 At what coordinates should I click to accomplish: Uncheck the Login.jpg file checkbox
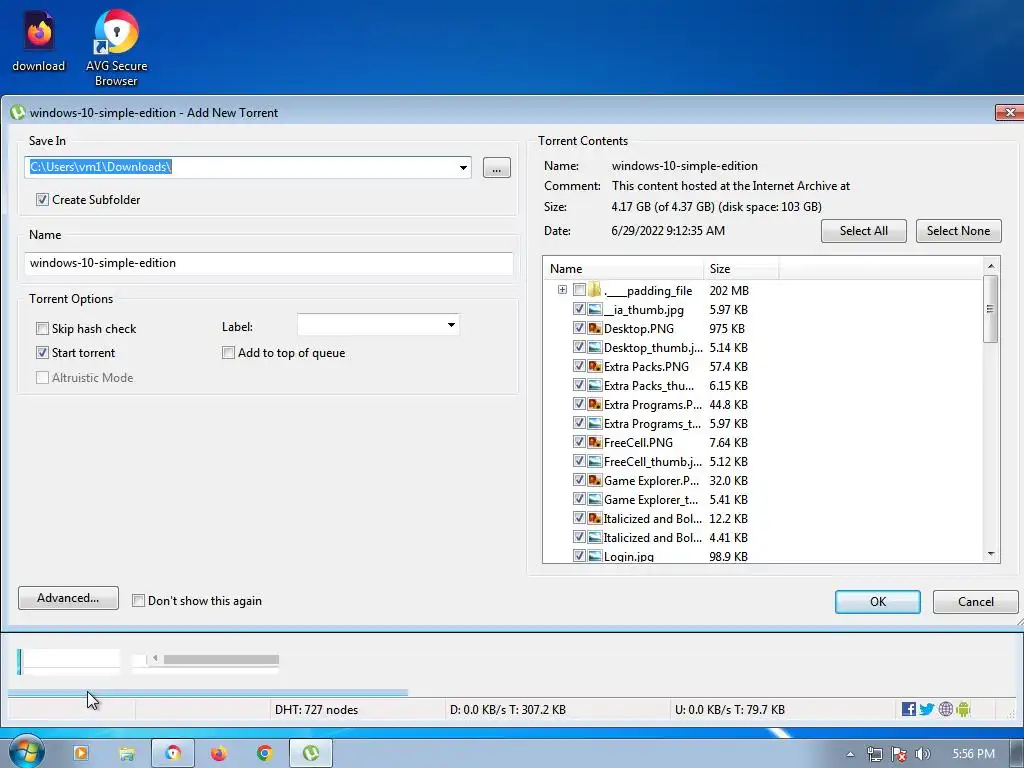coord(579,555)
